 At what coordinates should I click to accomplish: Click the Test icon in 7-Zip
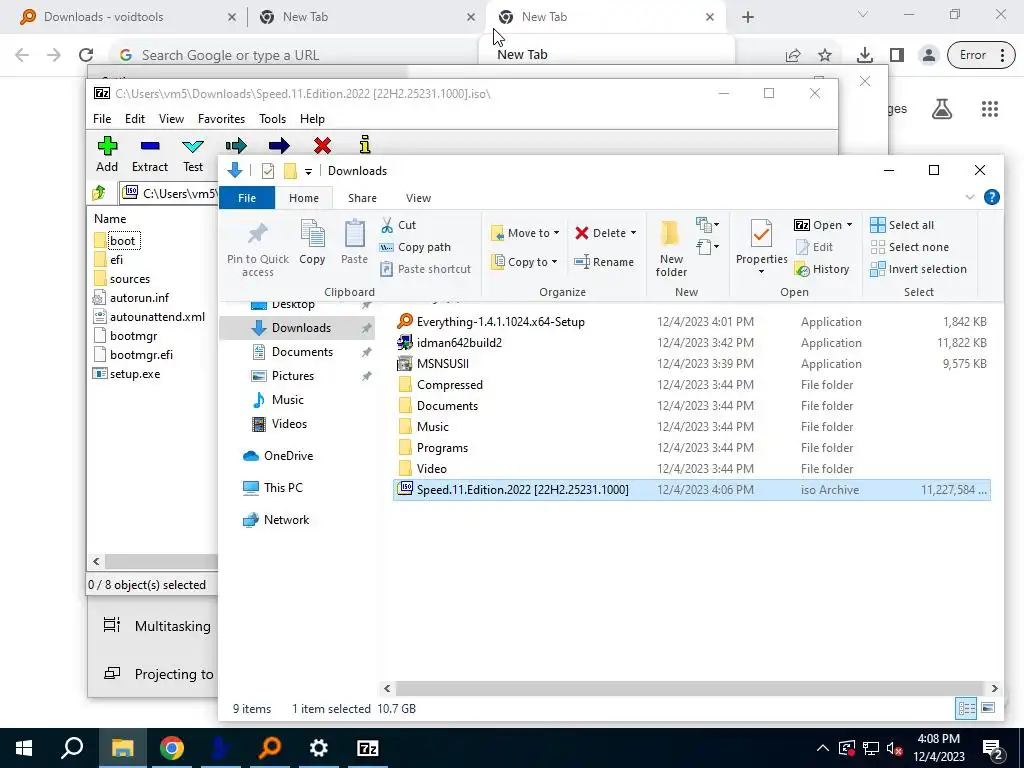(193, 146)
